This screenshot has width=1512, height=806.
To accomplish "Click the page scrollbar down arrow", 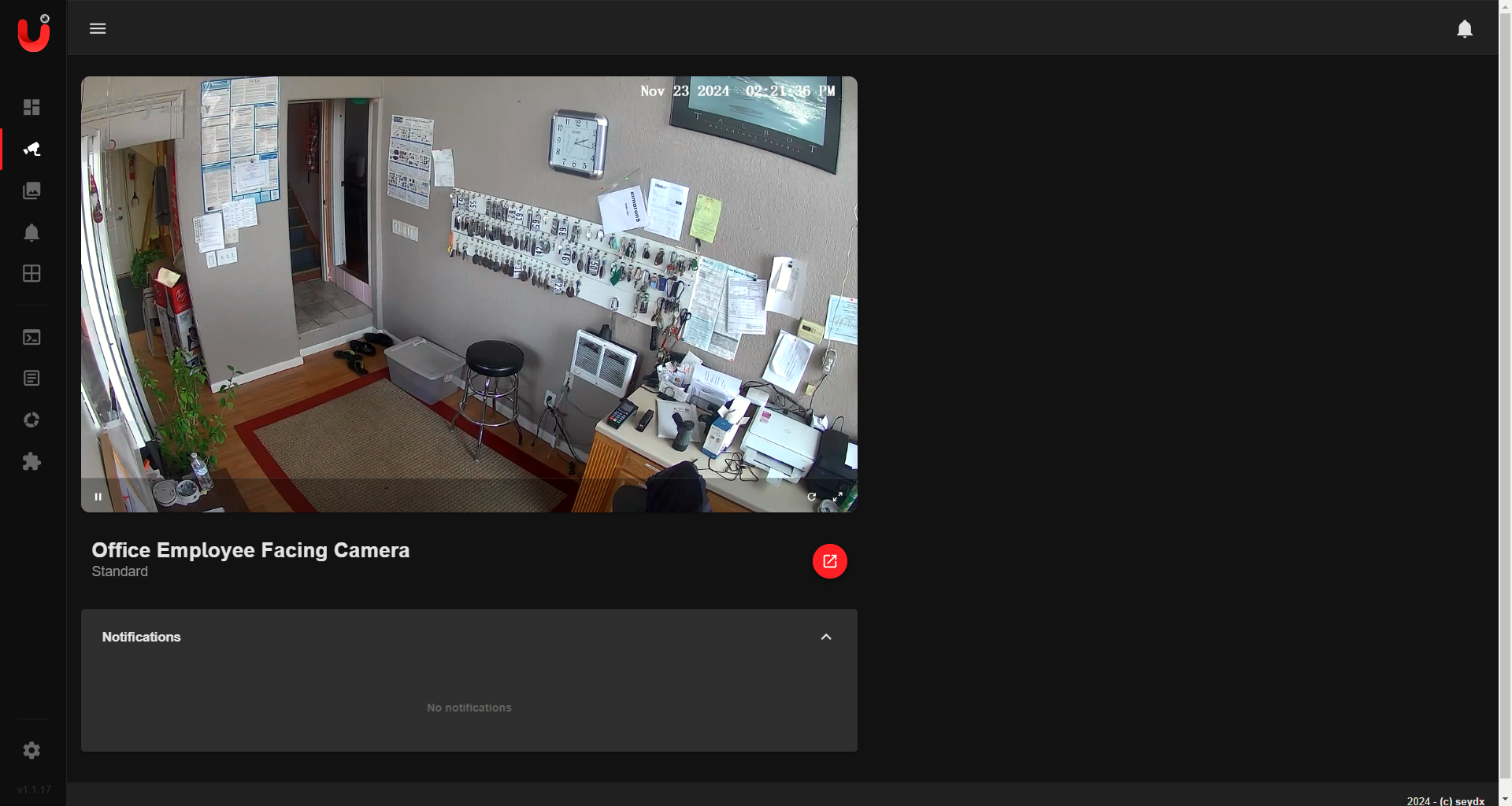I will click(x=1505, y=799).
